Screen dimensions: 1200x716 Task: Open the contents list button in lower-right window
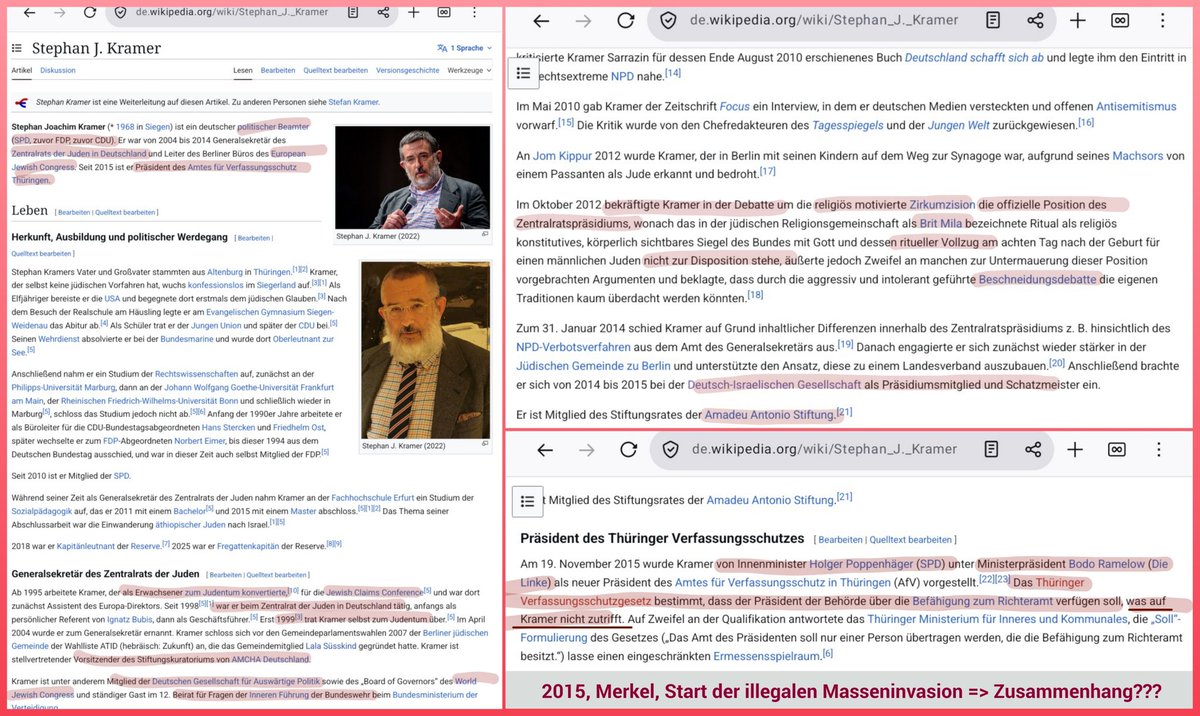527,501
